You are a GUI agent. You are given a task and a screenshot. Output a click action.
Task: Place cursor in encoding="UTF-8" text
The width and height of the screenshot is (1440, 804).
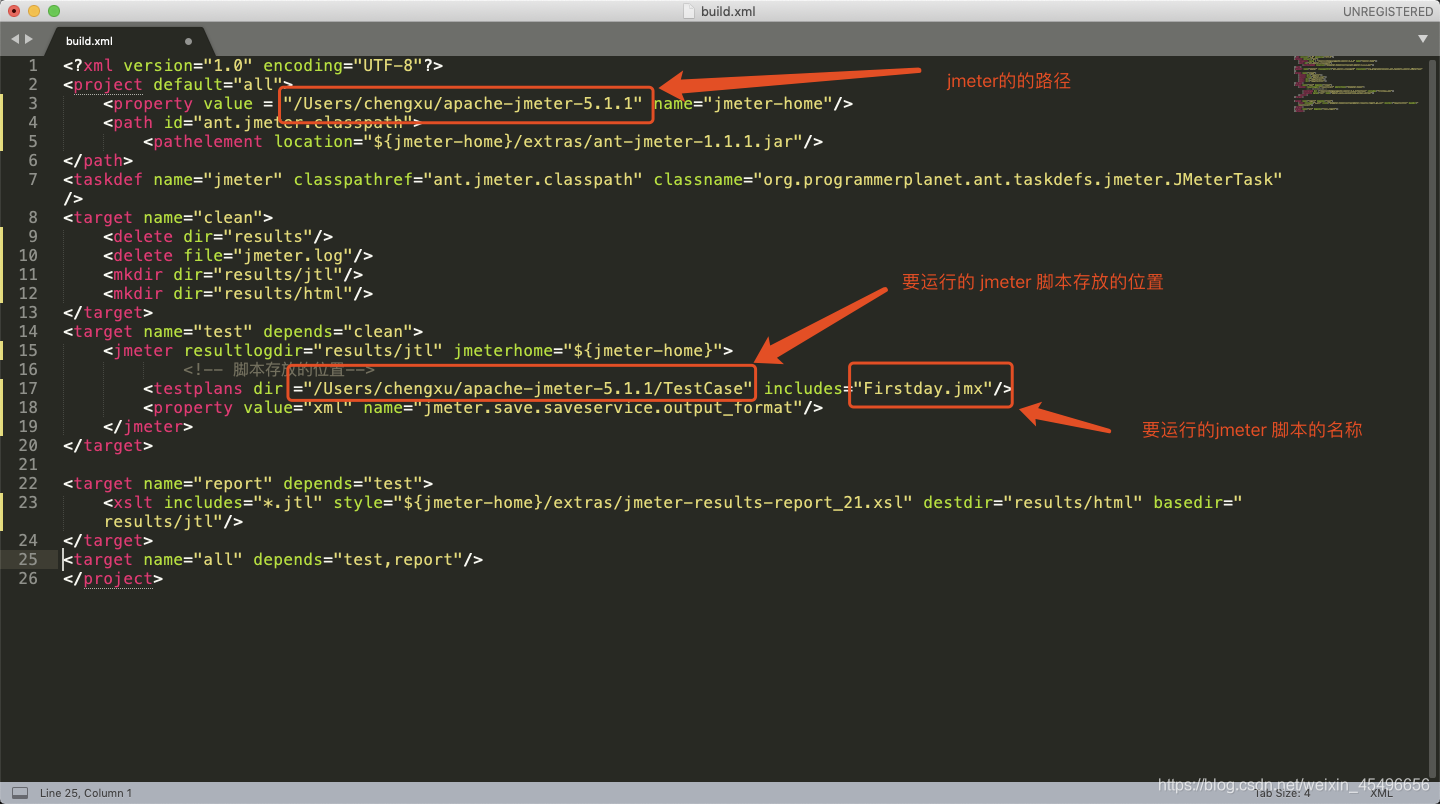[343, 65]
